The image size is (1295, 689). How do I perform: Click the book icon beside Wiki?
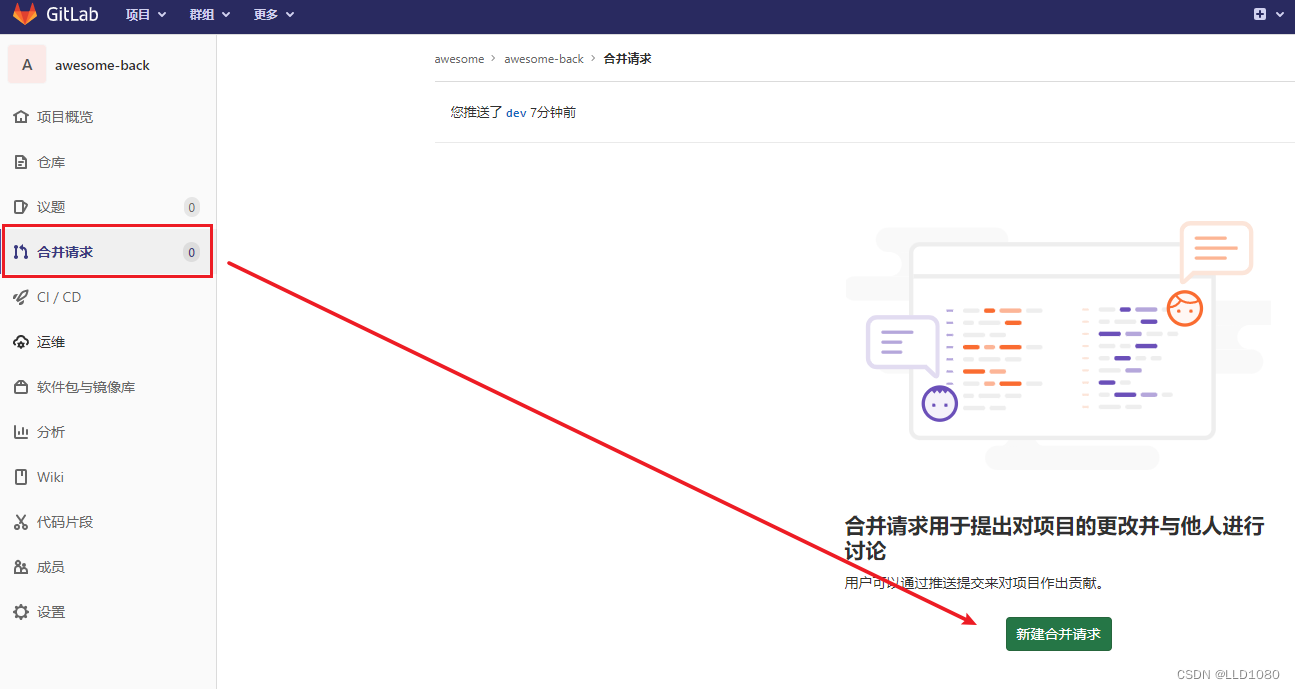(21, 477)
